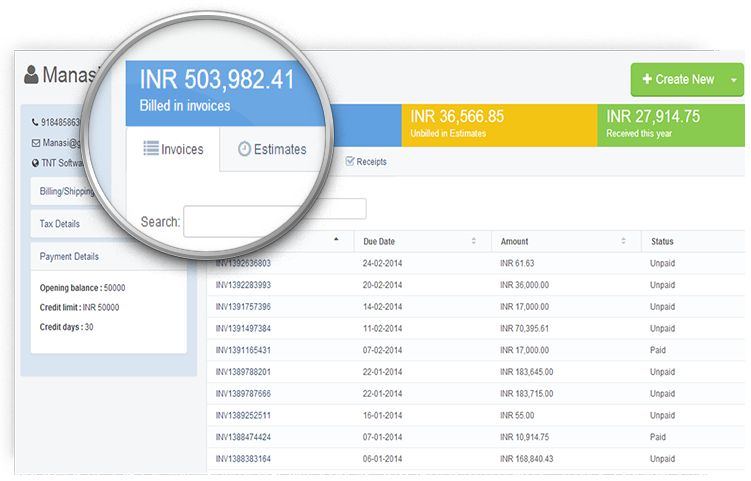Click Paid status of INV1388474424
751x481 pixels.
[658, 437]
